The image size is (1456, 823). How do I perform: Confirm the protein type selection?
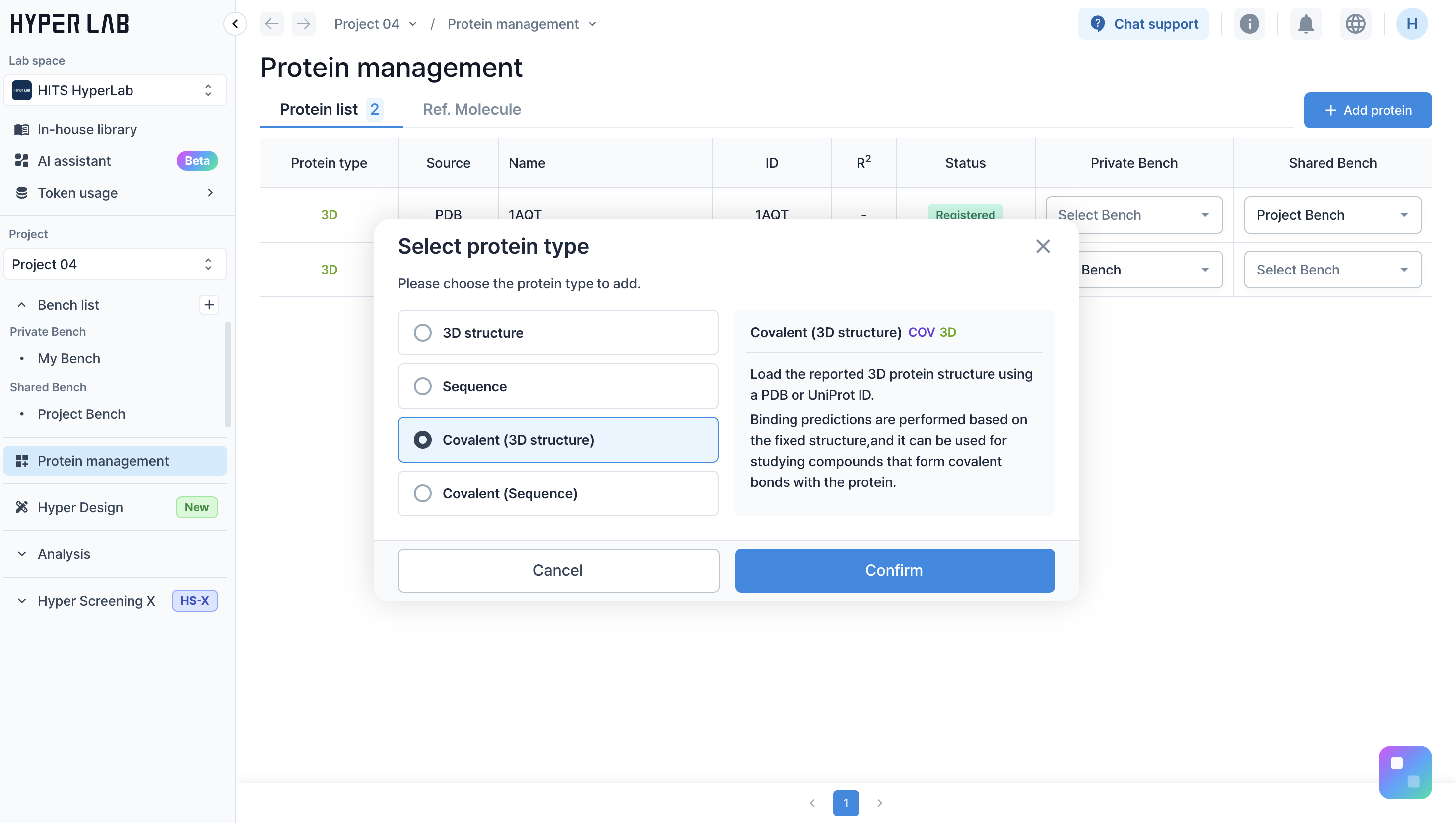pyautogui.click(x=894, y=570)
